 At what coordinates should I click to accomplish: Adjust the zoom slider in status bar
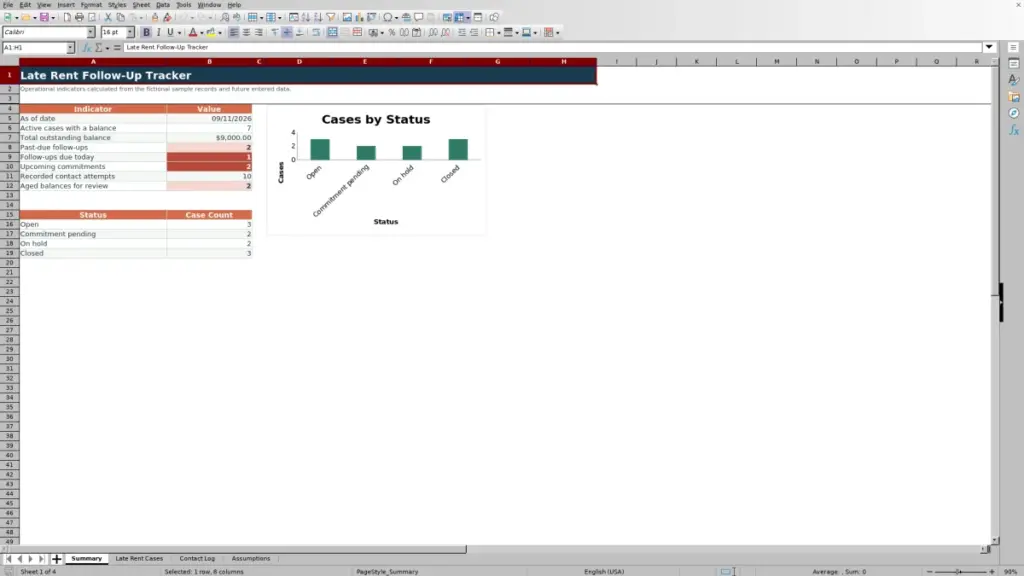click(960, 571)
